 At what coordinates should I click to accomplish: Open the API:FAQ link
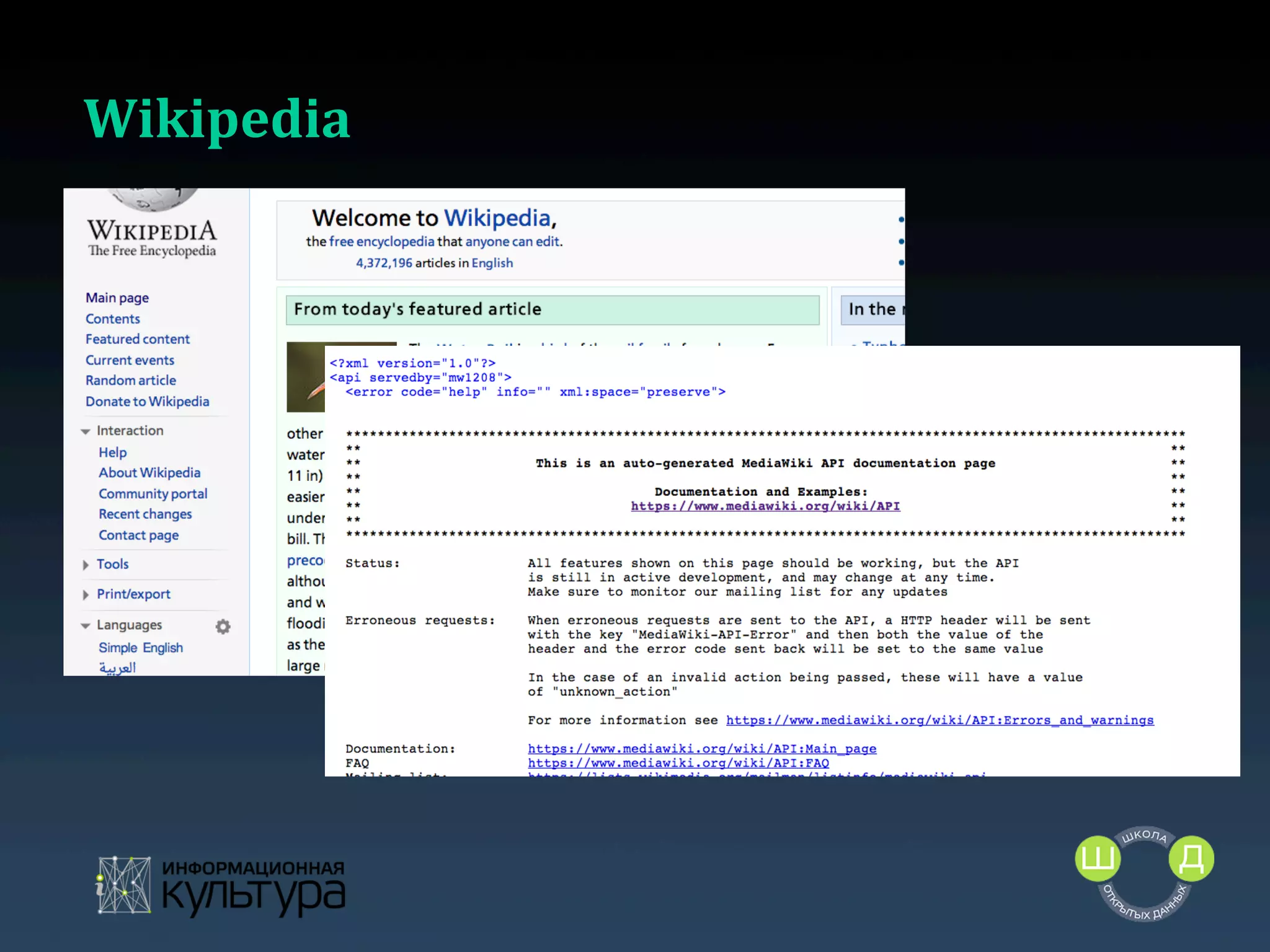point(678,763)
